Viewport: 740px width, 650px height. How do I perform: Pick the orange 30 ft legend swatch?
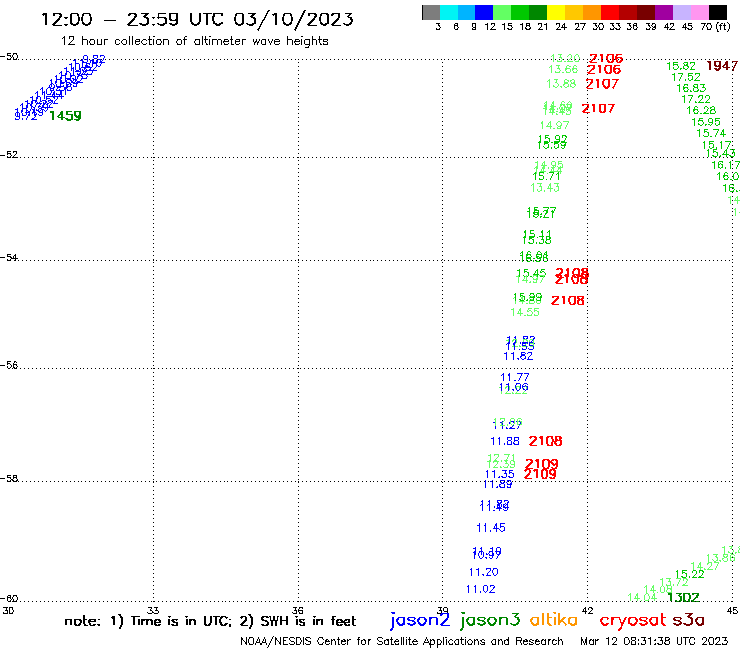(x=592, y=12)
